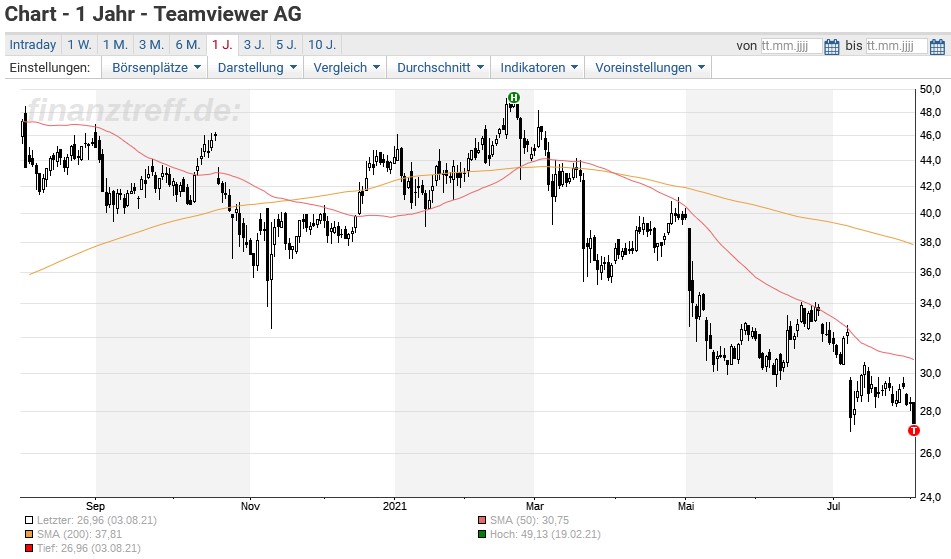
Task: Click the bis date input field
Action: (896, 46)
